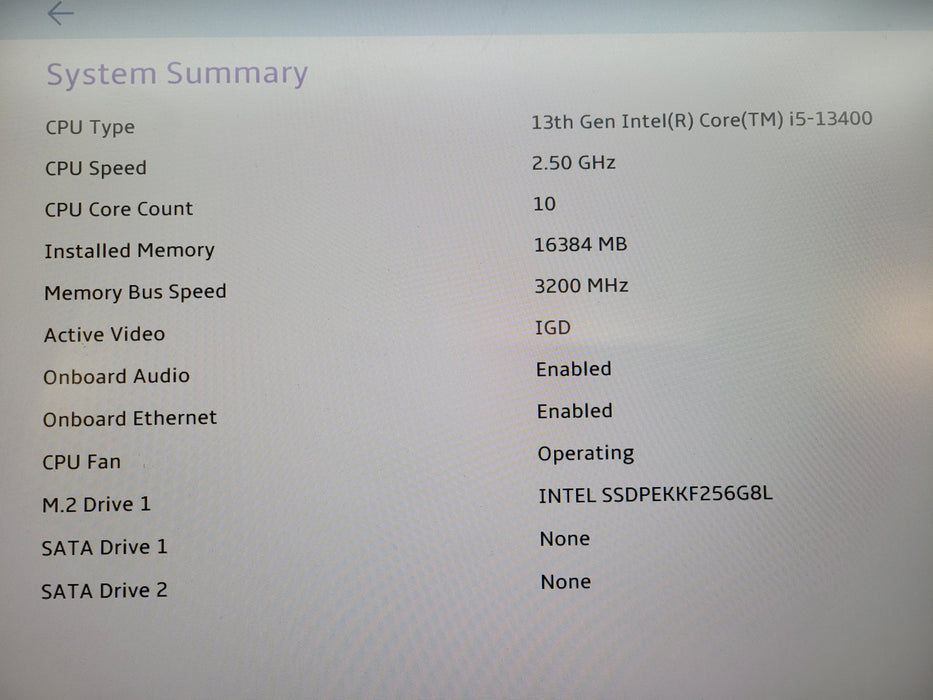Screen dimensions: 933x700
Task: Select the Active Video label
Action: (105, 335)
